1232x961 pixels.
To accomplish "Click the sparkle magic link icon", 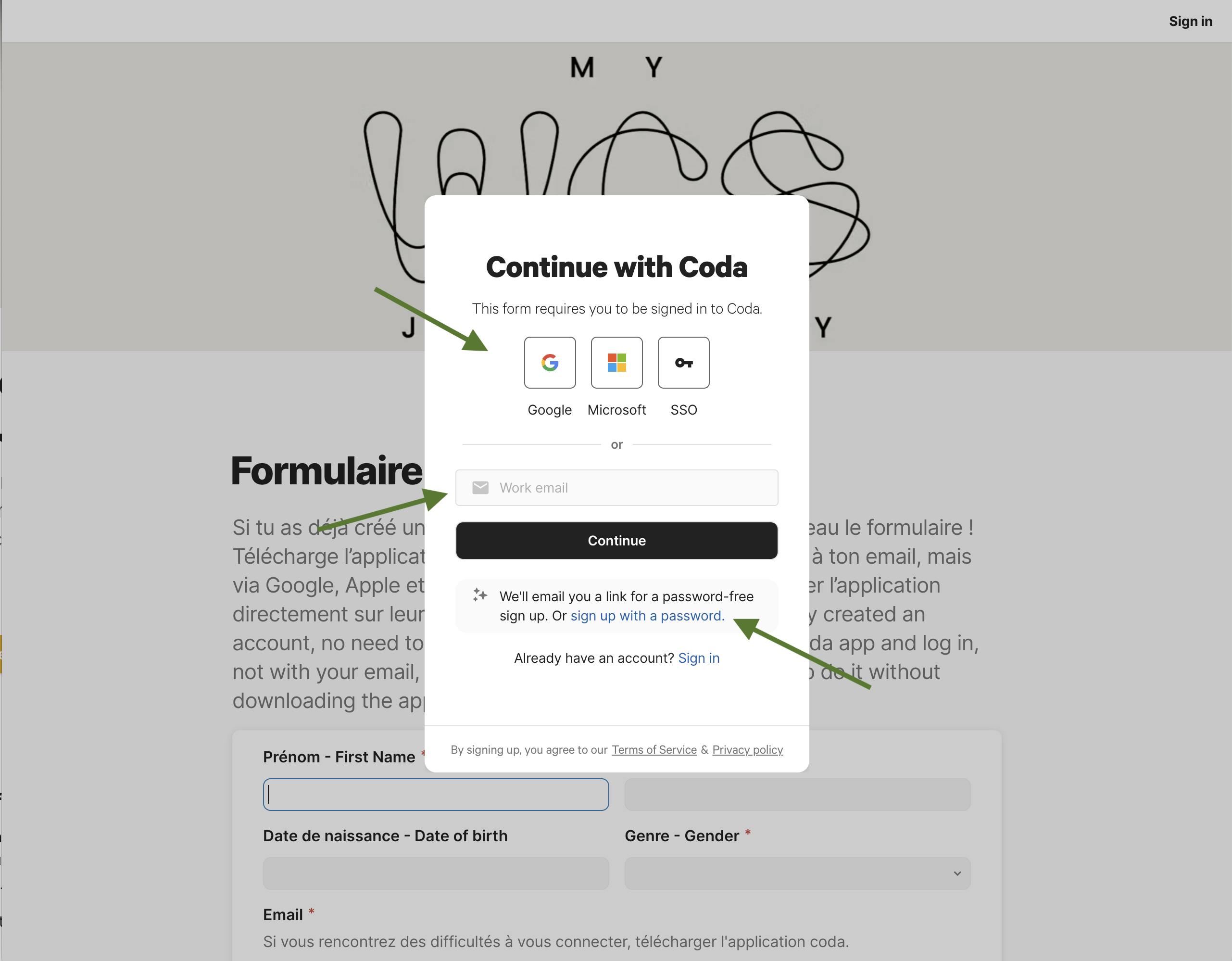I will pos(480,596).
